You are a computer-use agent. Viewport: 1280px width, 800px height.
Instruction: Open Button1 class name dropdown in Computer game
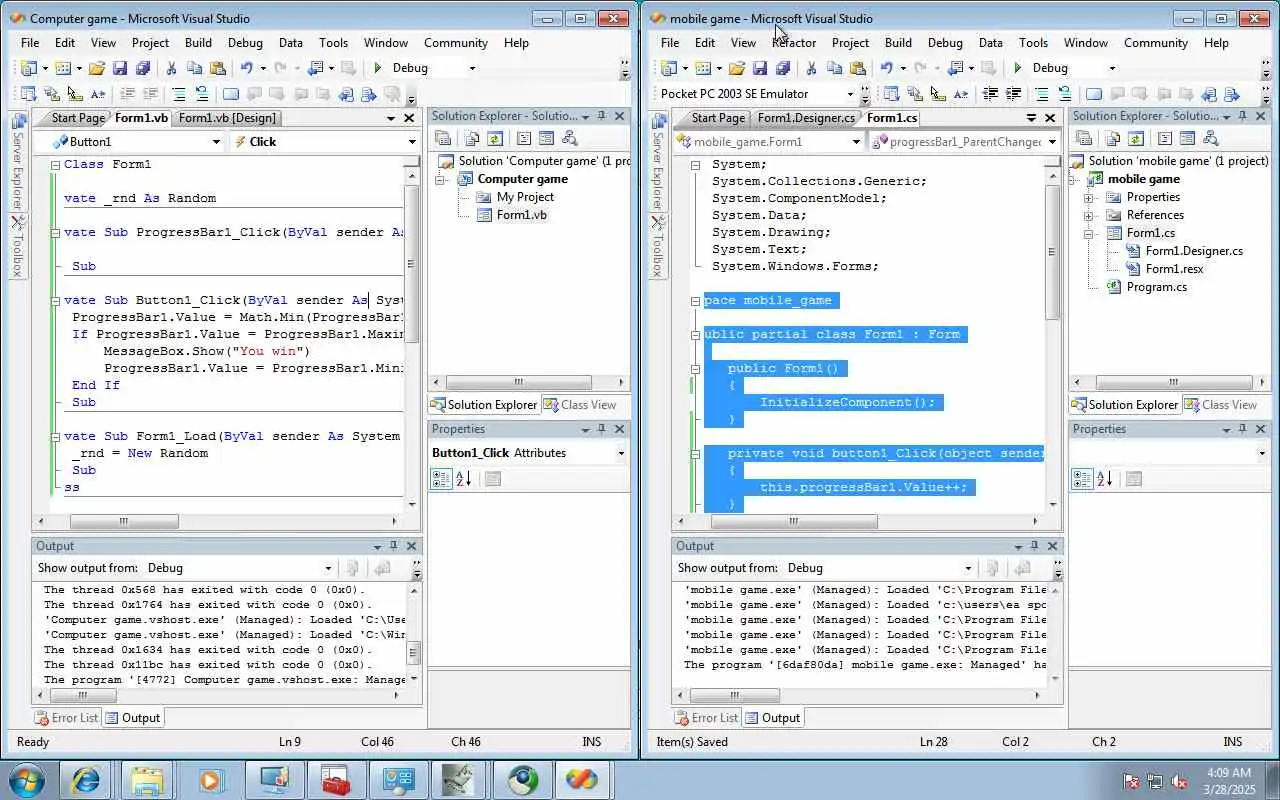[216, 142]
